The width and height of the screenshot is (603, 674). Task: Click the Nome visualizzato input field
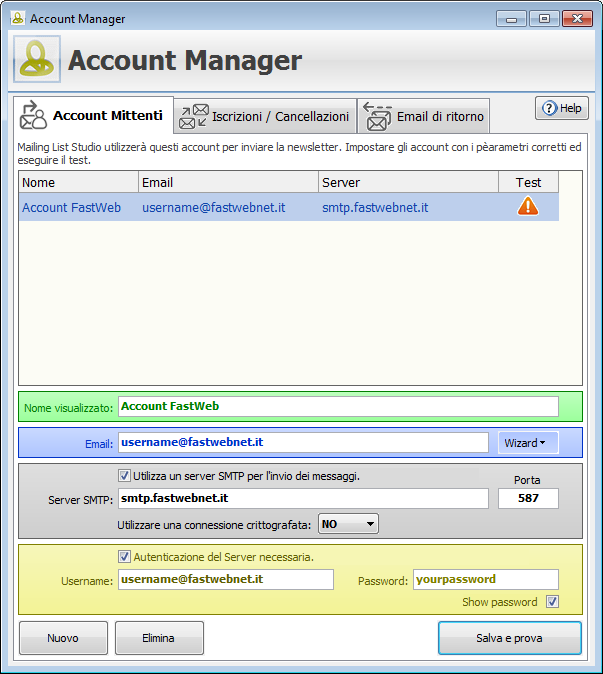[x=338, y=406]
